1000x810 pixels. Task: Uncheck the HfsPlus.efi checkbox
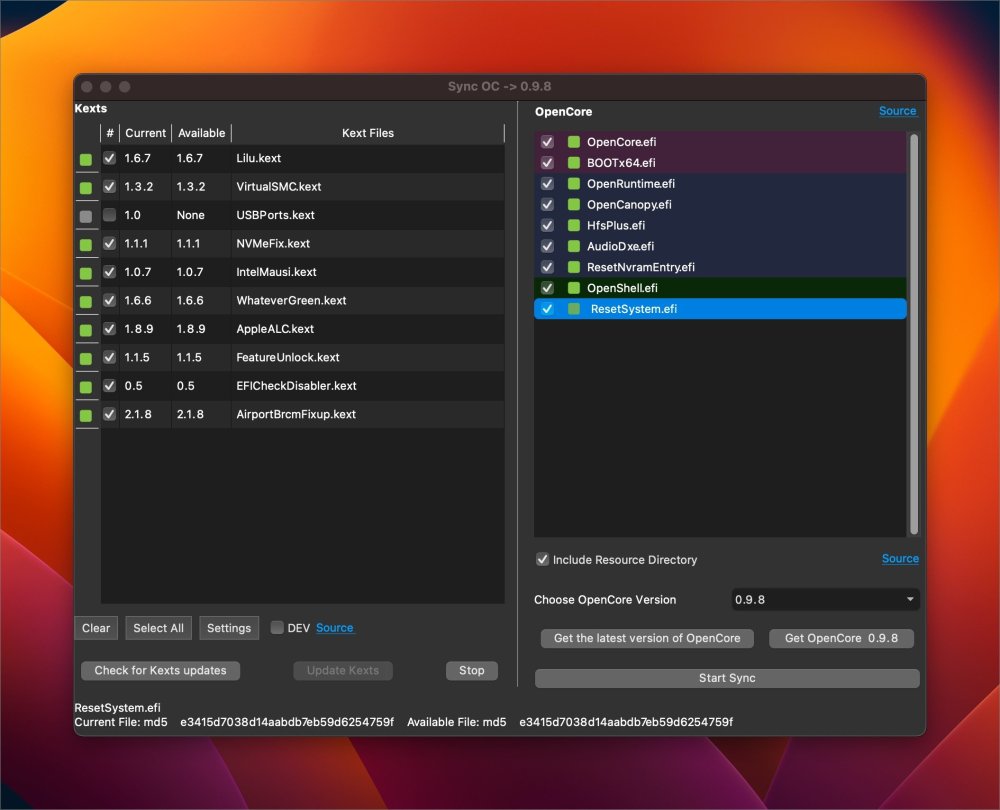pos(547,225)
